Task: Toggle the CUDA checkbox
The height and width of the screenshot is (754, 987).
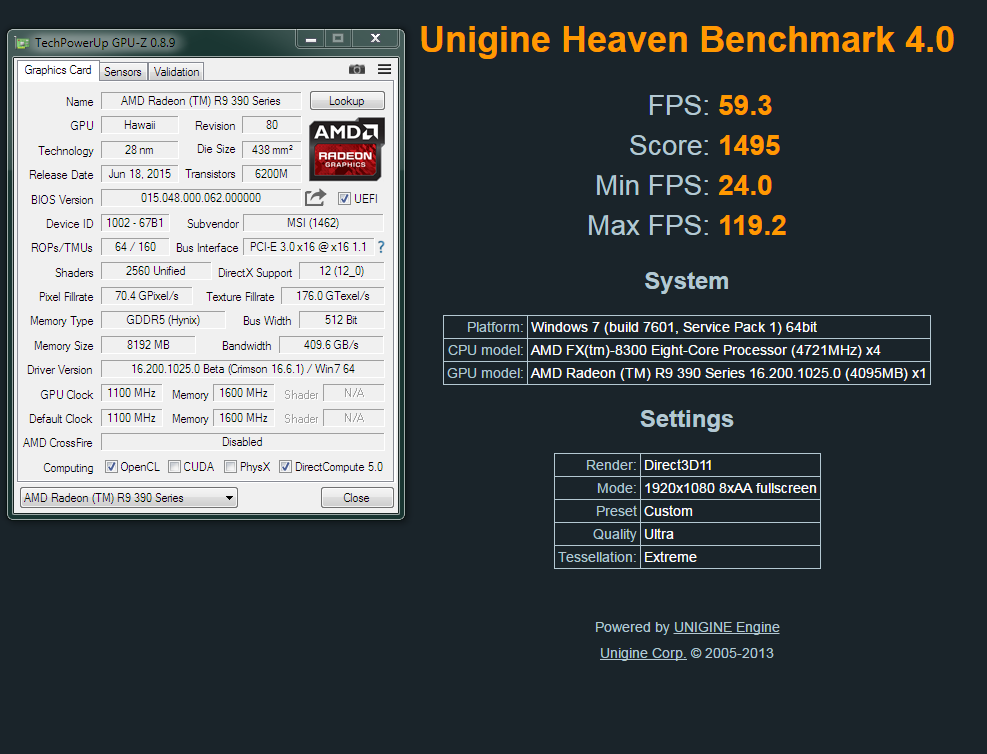Action: [x=174, y=467]
